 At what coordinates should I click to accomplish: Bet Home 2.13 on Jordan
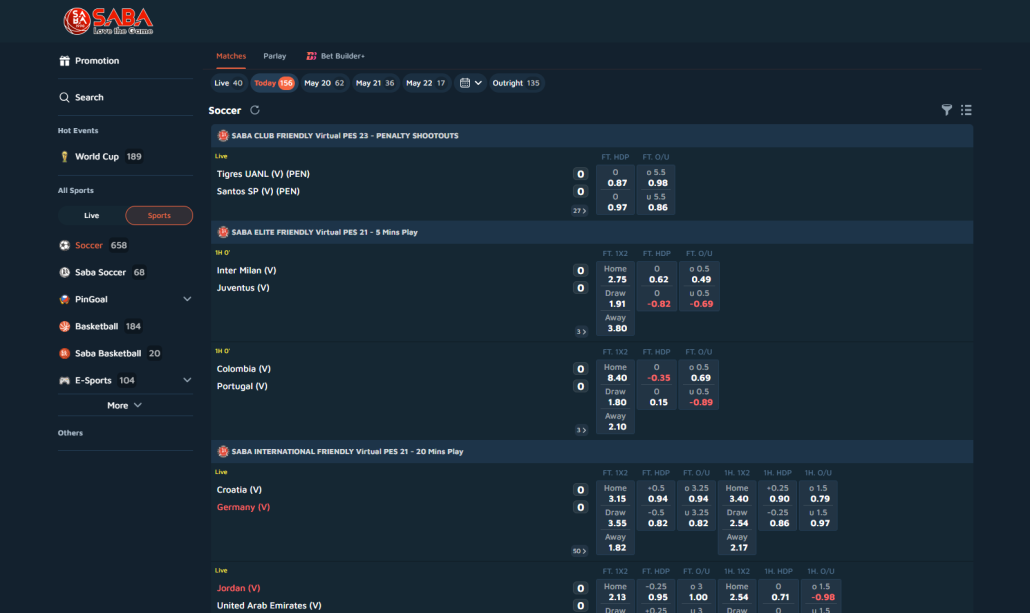[616, 592]
